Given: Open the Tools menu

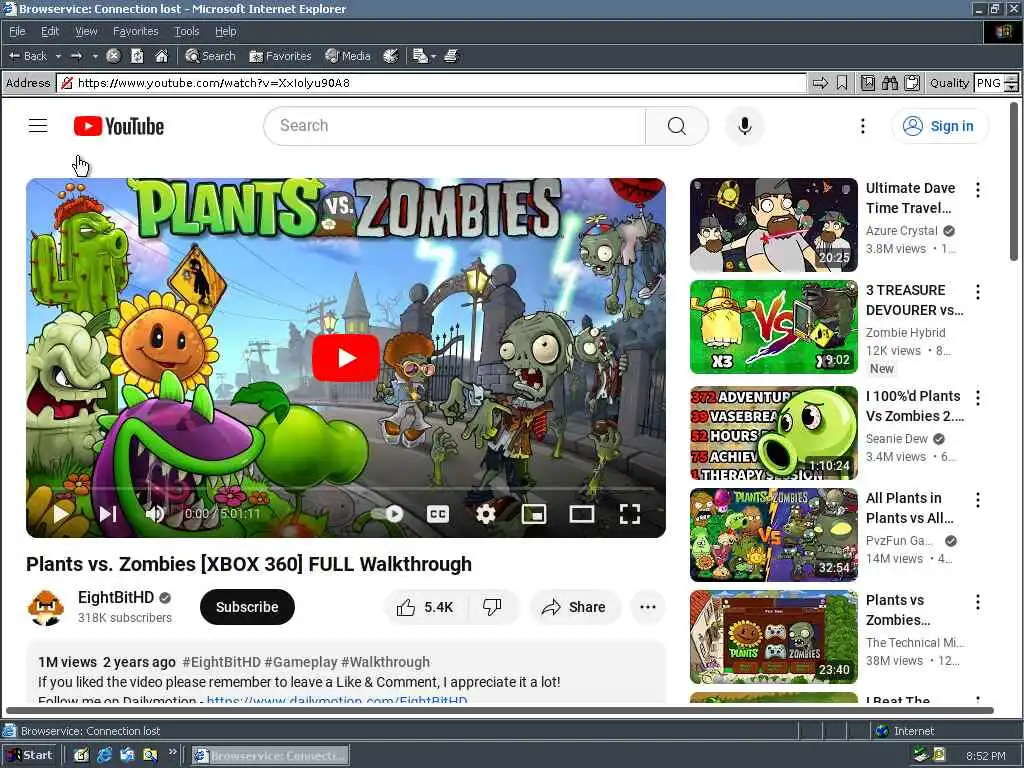Looking at the screenshot, I should coord(187,31).
